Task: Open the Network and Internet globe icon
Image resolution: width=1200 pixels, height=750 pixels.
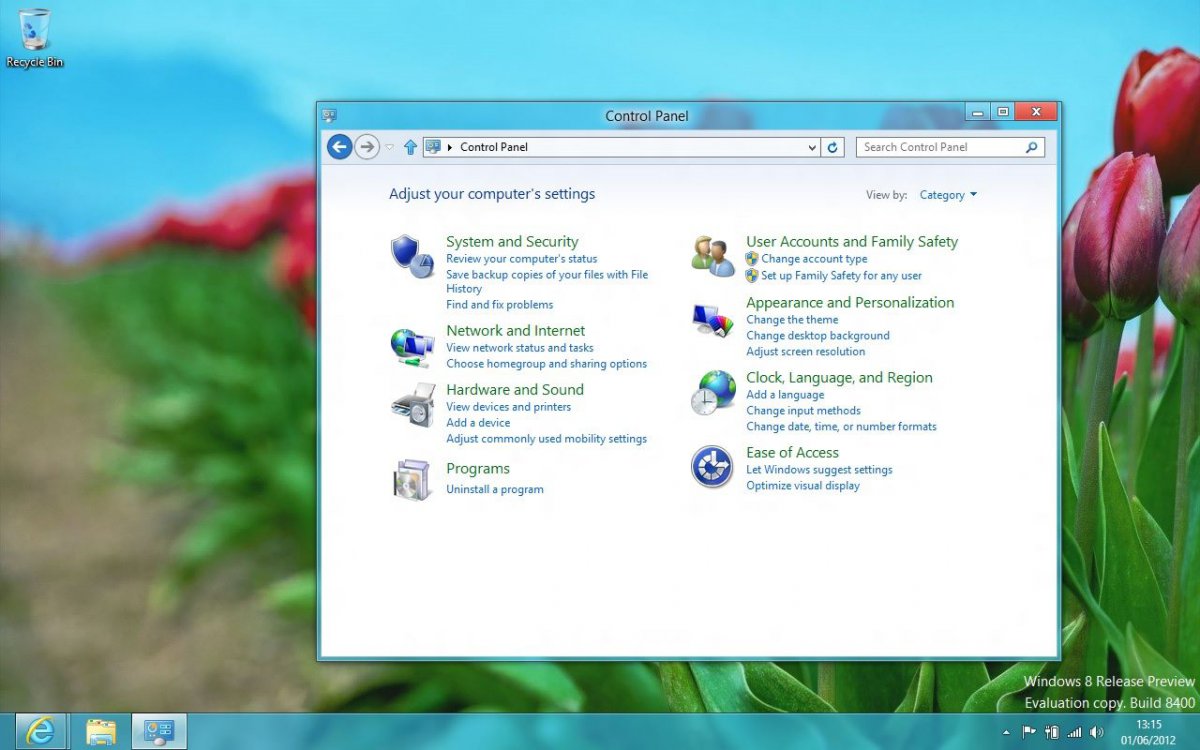Action: coord(411,347)
